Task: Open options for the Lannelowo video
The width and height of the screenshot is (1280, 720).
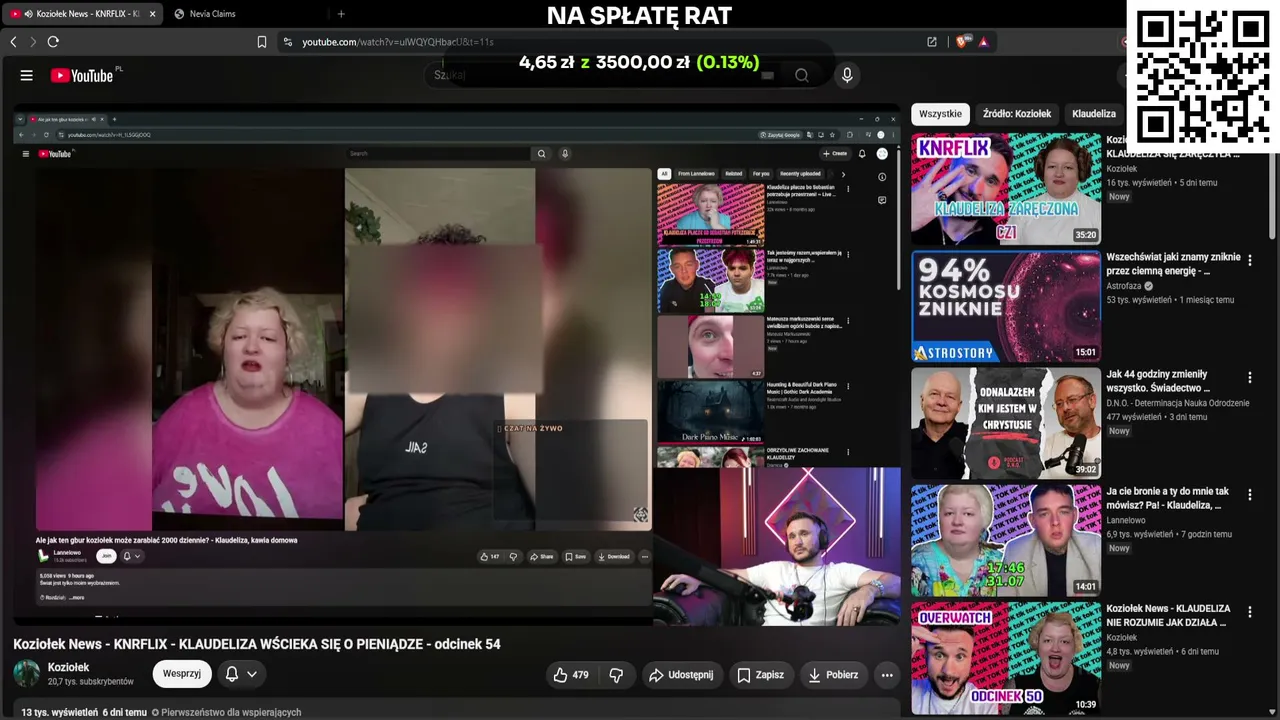Action: coord(1249,494)
